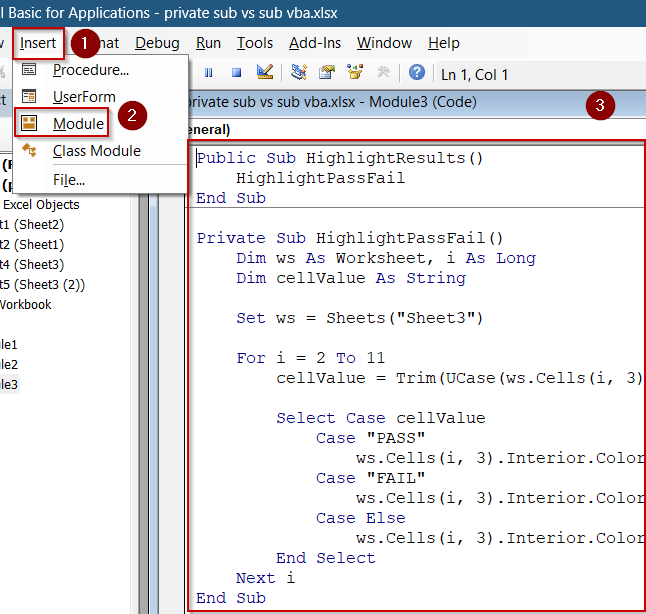This screenshot has height=614, width=646.
Task: Choose Procedure... from the Insert menu
Action: 90,70
